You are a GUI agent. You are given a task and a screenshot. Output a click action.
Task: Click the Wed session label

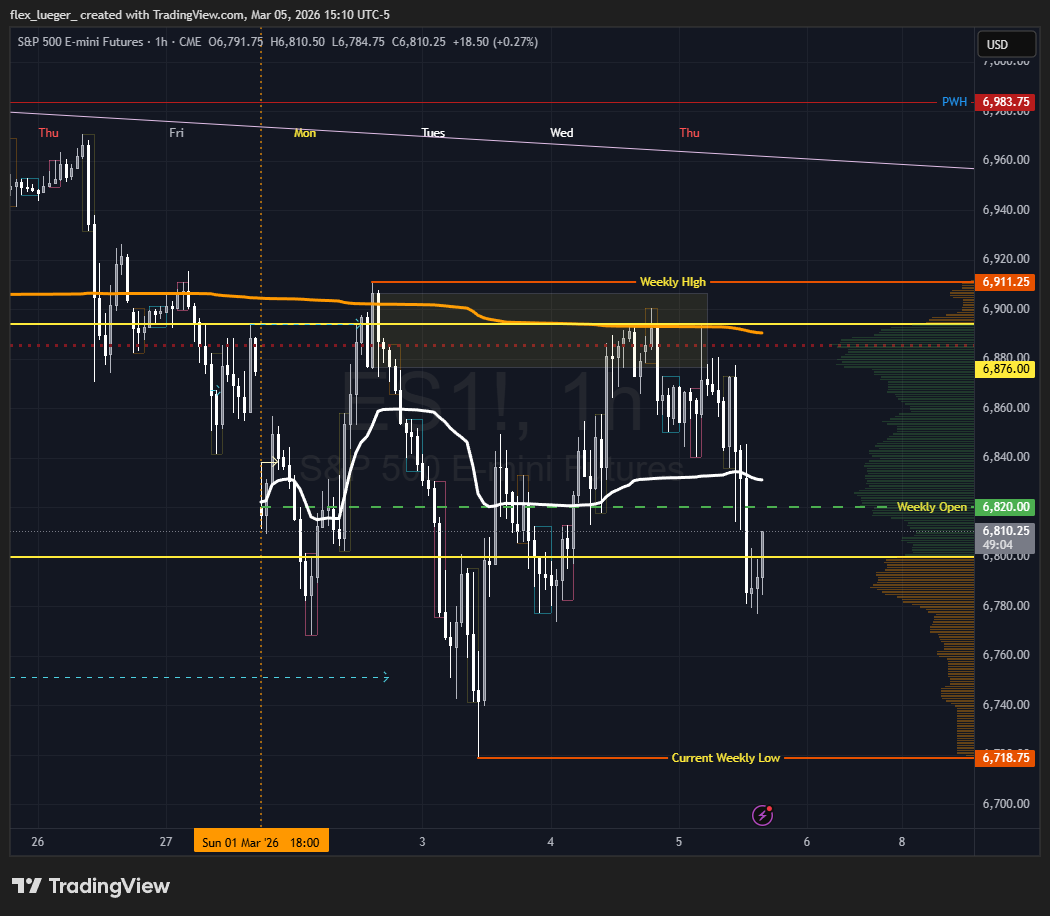coord(561,133)
